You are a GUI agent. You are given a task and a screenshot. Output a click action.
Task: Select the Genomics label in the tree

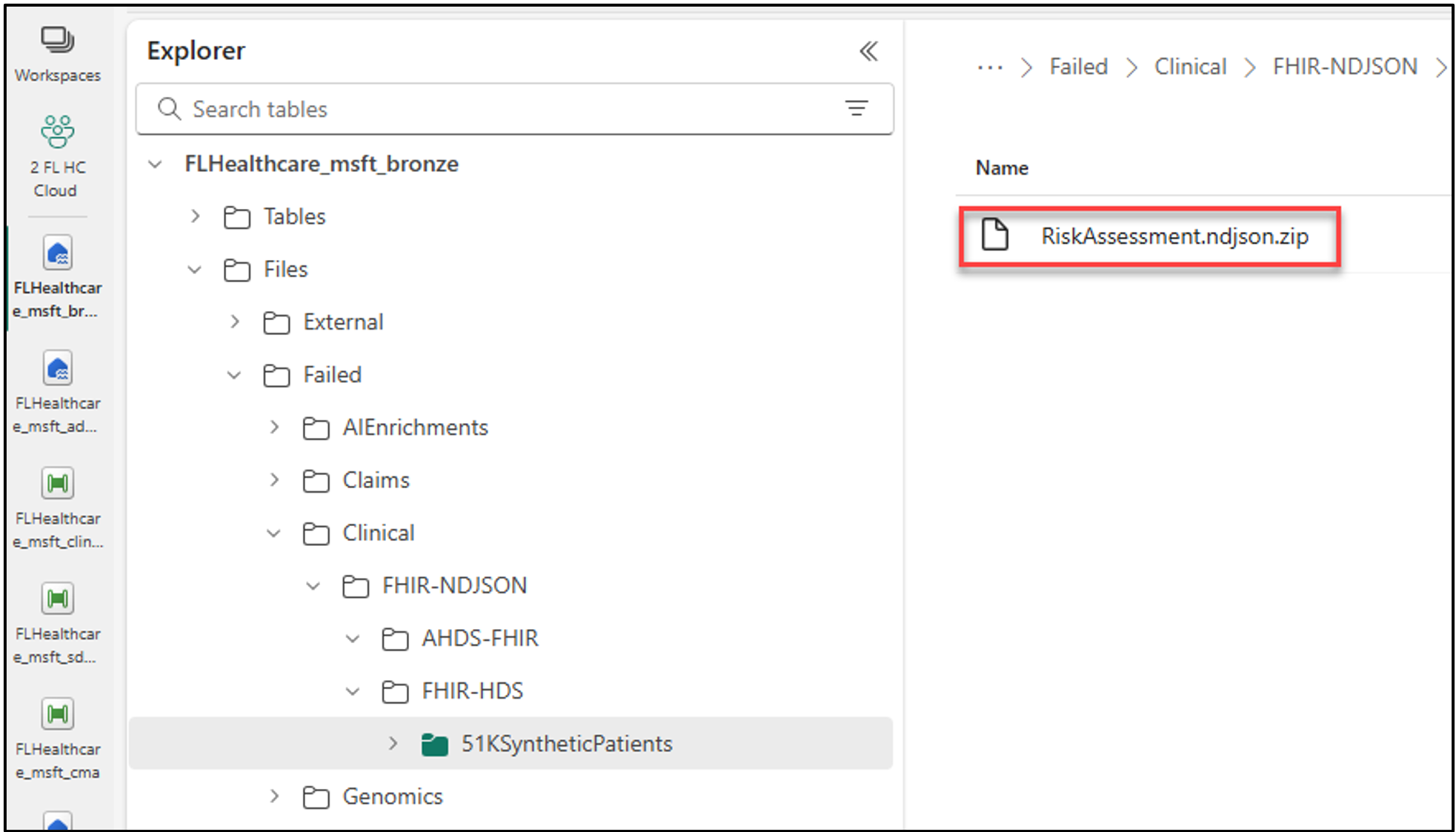392,796
